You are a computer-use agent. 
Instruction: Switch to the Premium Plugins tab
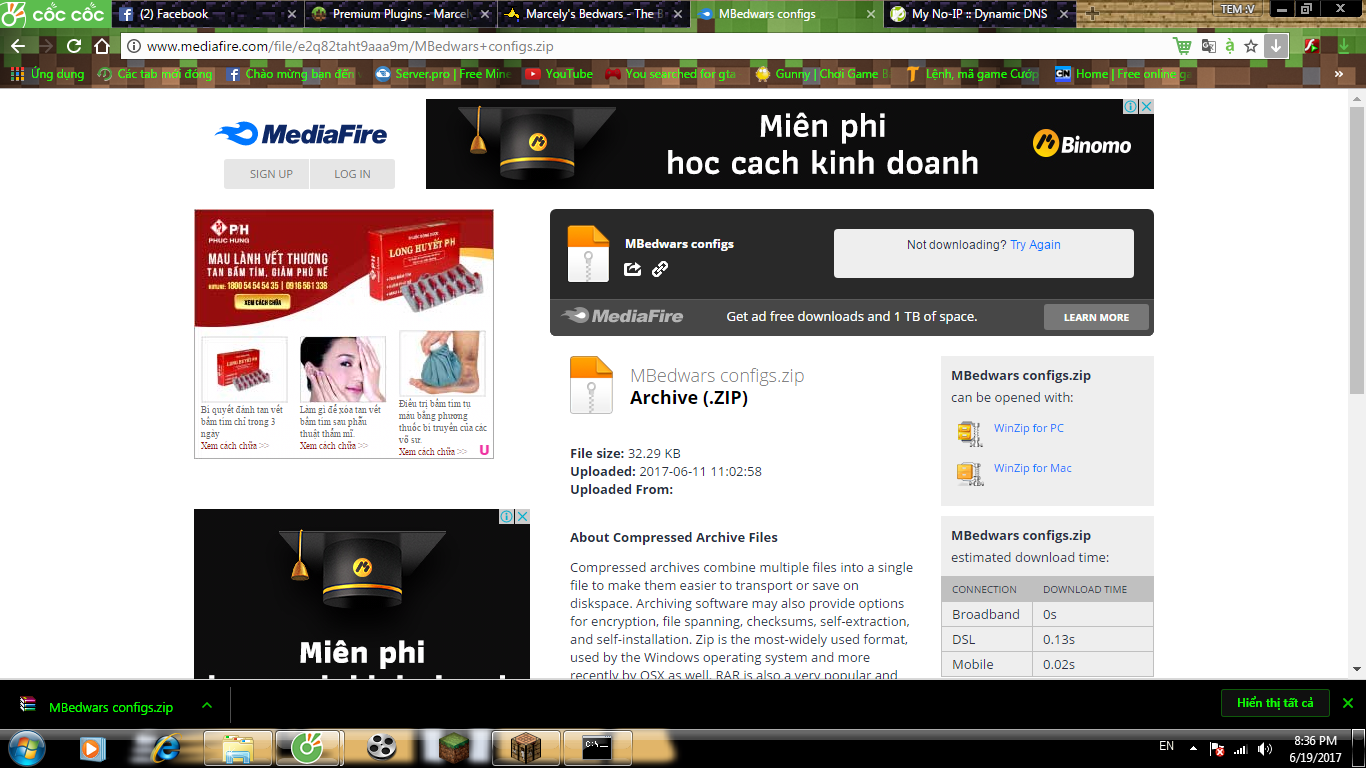(400, 14)
